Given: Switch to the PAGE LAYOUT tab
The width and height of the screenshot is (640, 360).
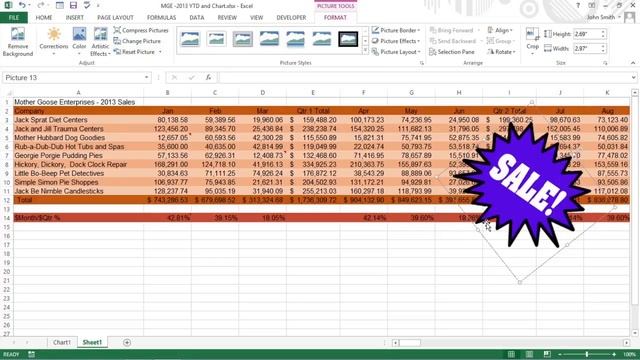Looking at the screenshot, I should point(116,18).
